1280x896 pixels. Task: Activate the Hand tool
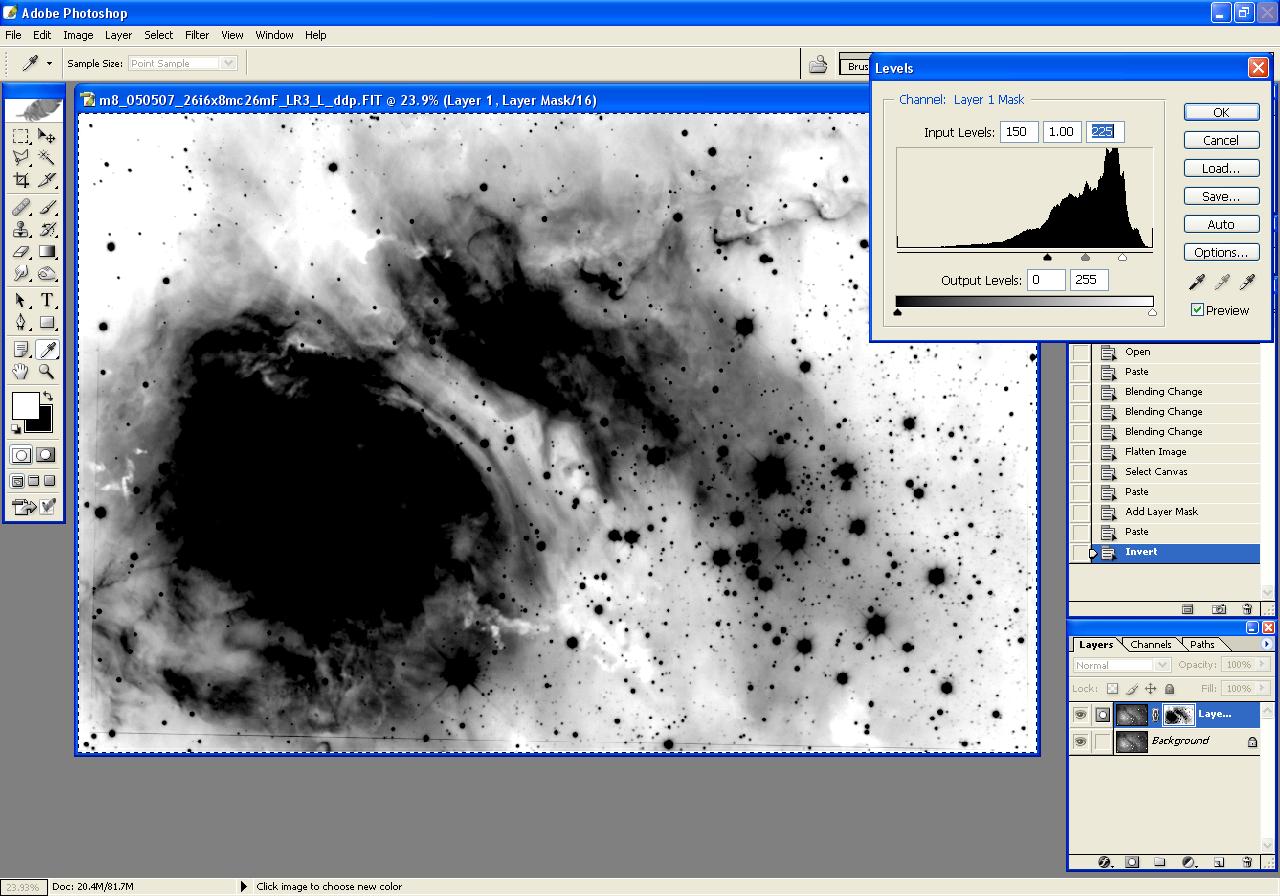[21, 372]
